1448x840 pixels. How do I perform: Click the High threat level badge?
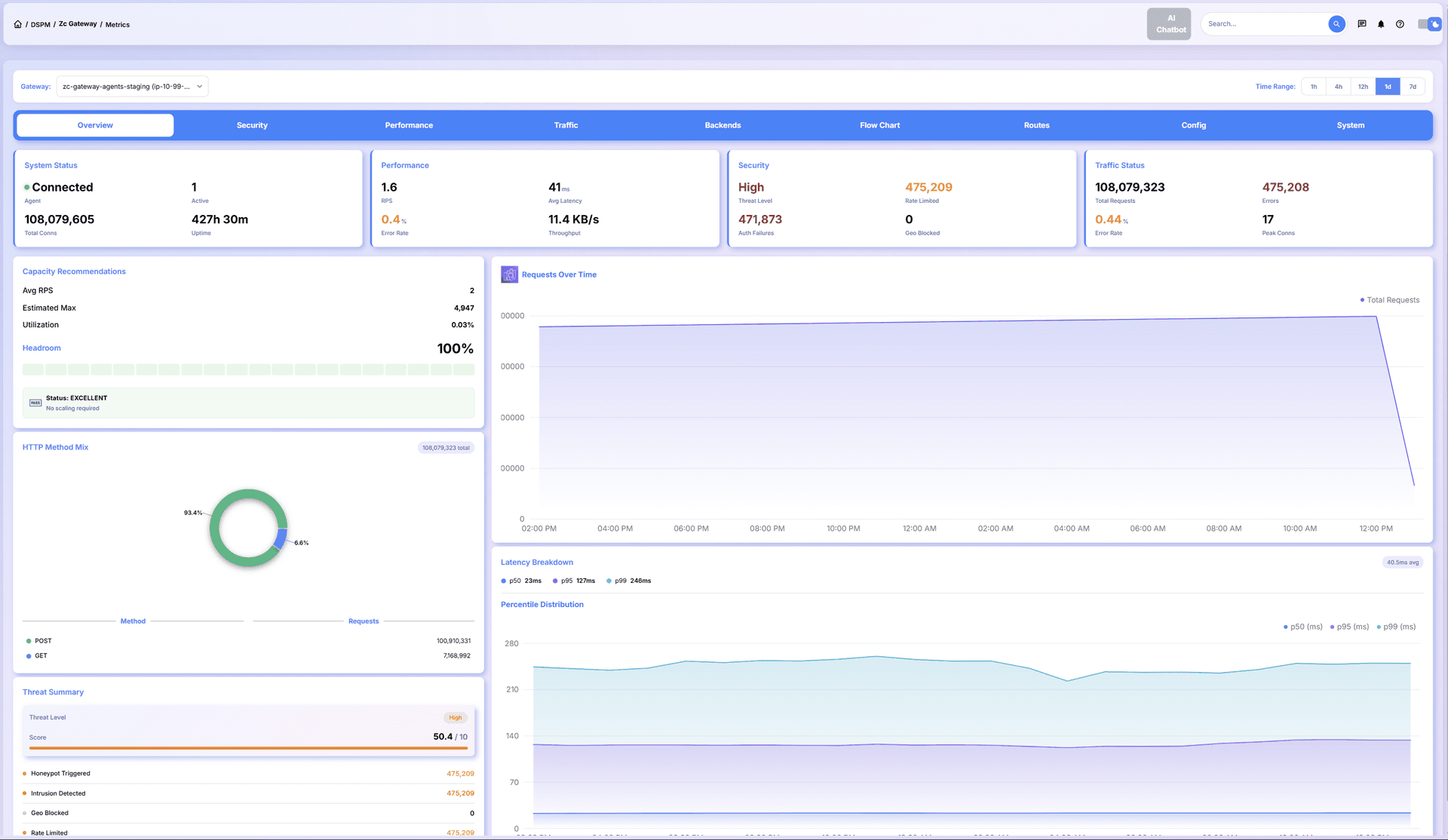point(456,718)
